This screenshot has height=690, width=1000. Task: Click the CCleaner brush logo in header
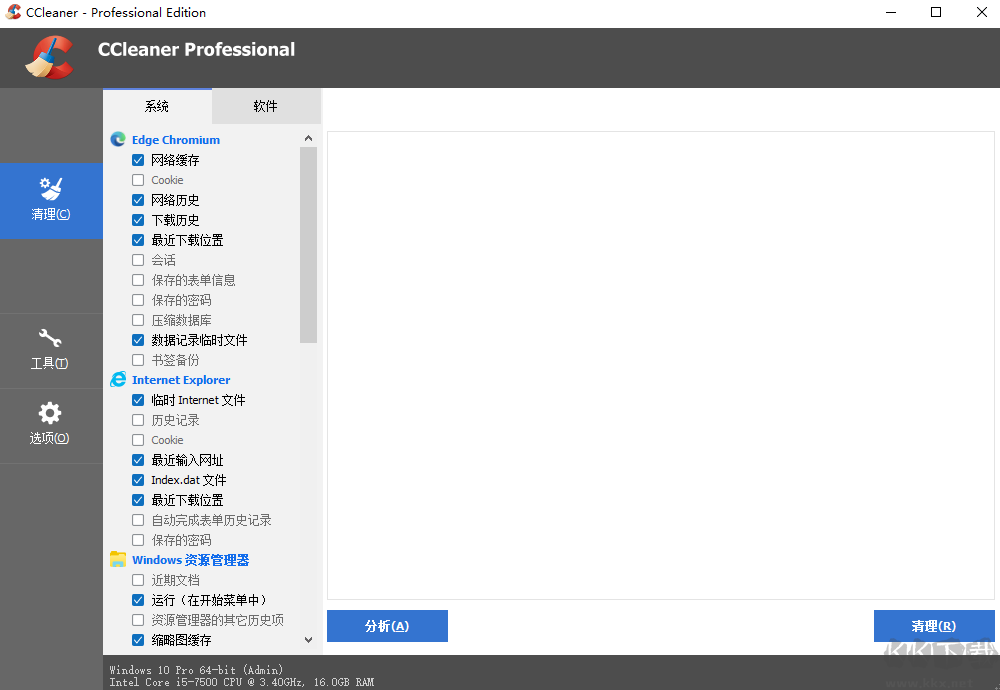(48, 58)
